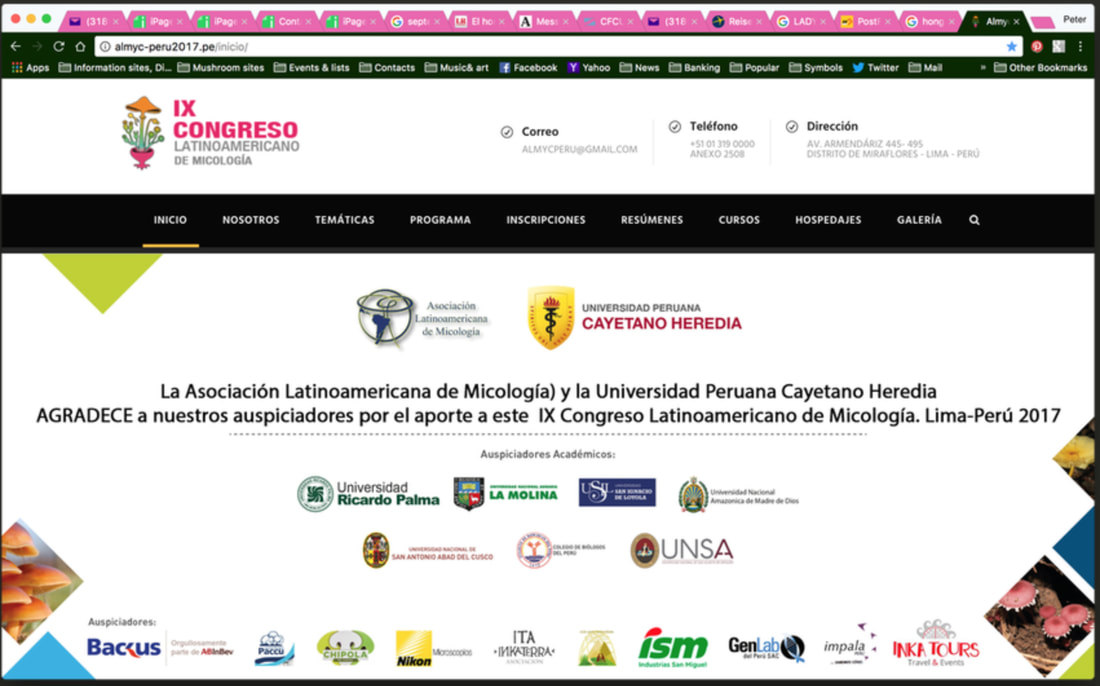
Task: Click the San Ignacio de Loyola logo
Action: 617,492
